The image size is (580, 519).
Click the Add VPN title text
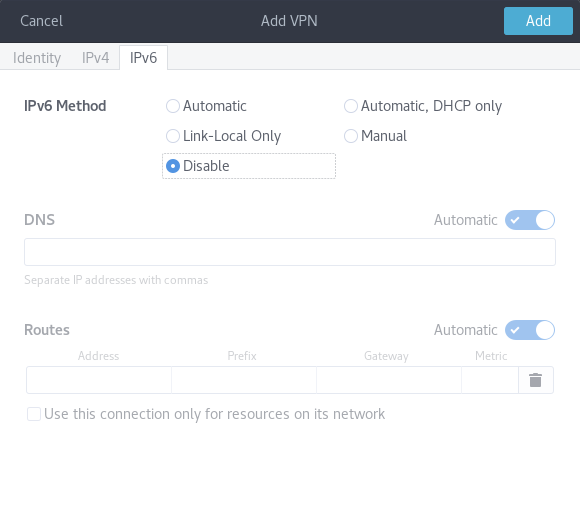click(x=289, y=21)
